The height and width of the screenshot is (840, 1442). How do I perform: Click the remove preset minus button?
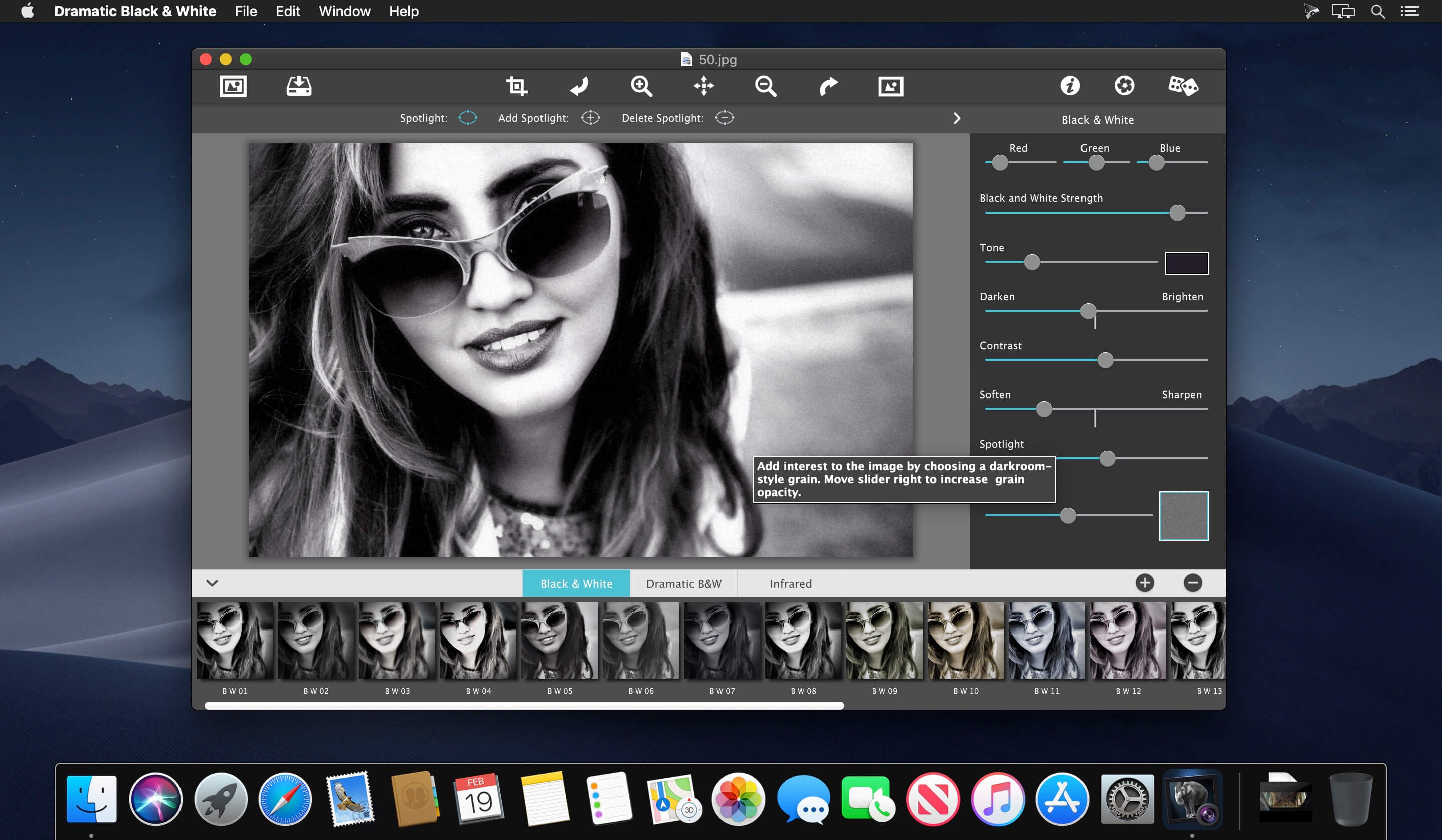1192,583
